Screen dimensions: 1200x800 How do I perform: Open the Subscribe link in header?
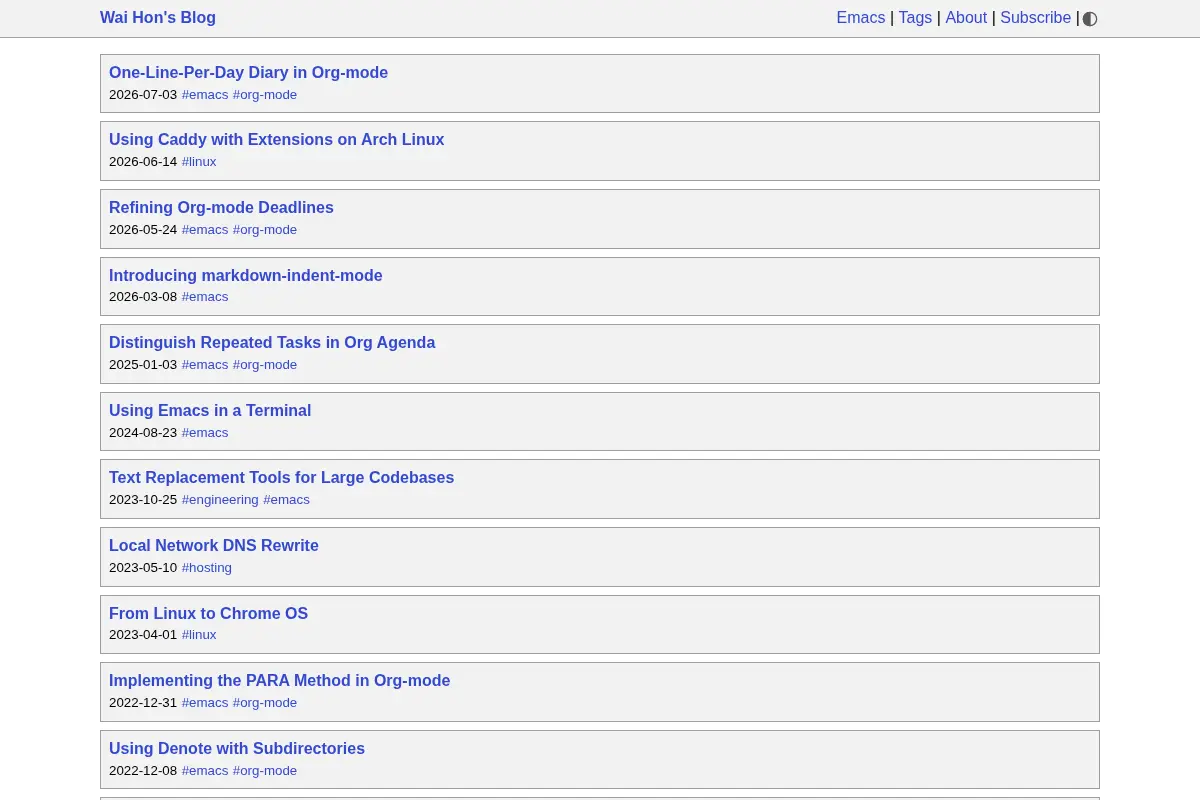pyautogui.click(x=1036, y=18)
